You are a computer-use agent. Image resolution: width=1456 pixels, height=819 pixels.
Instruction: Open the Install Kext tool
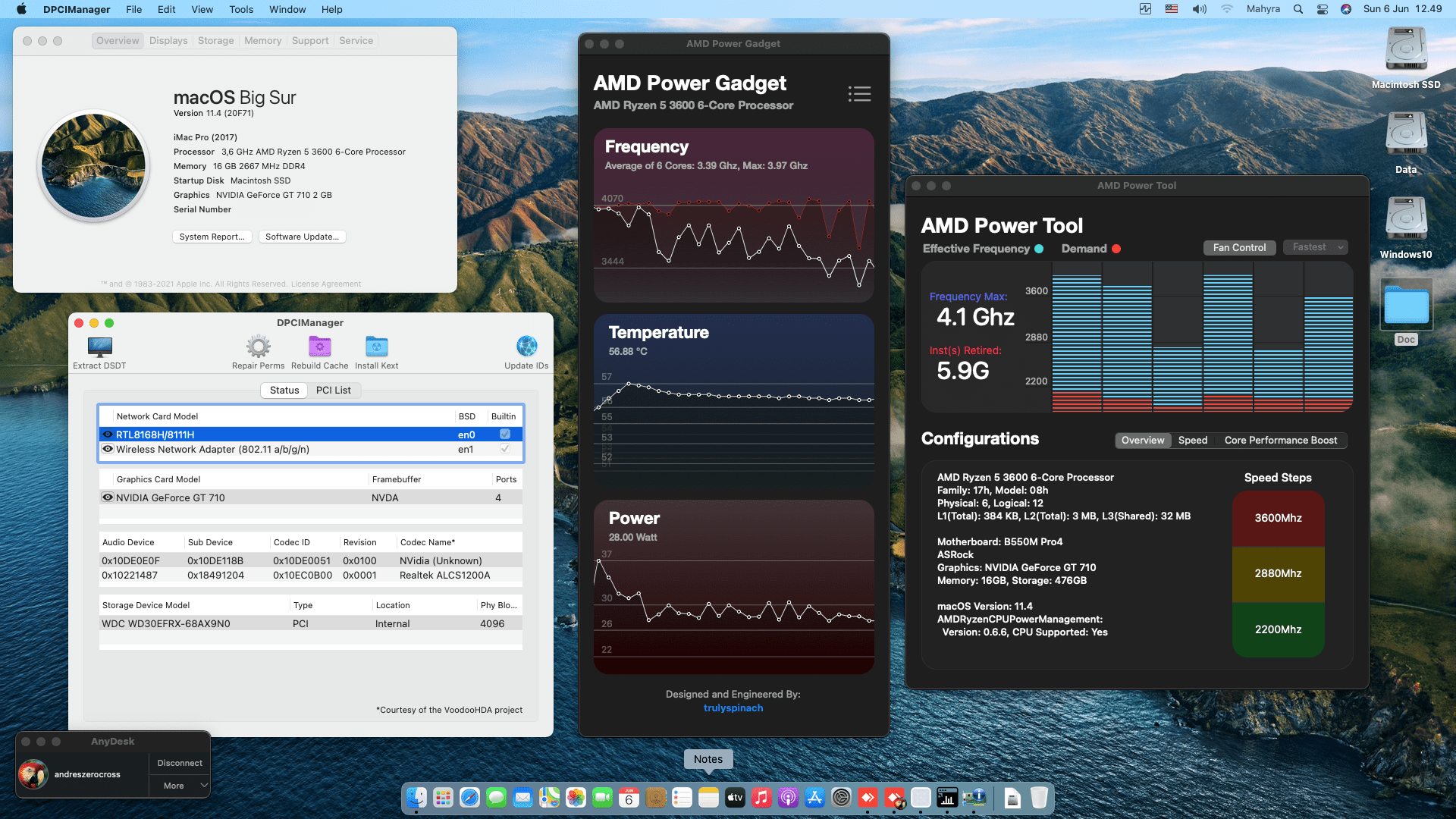click(376, 347)
